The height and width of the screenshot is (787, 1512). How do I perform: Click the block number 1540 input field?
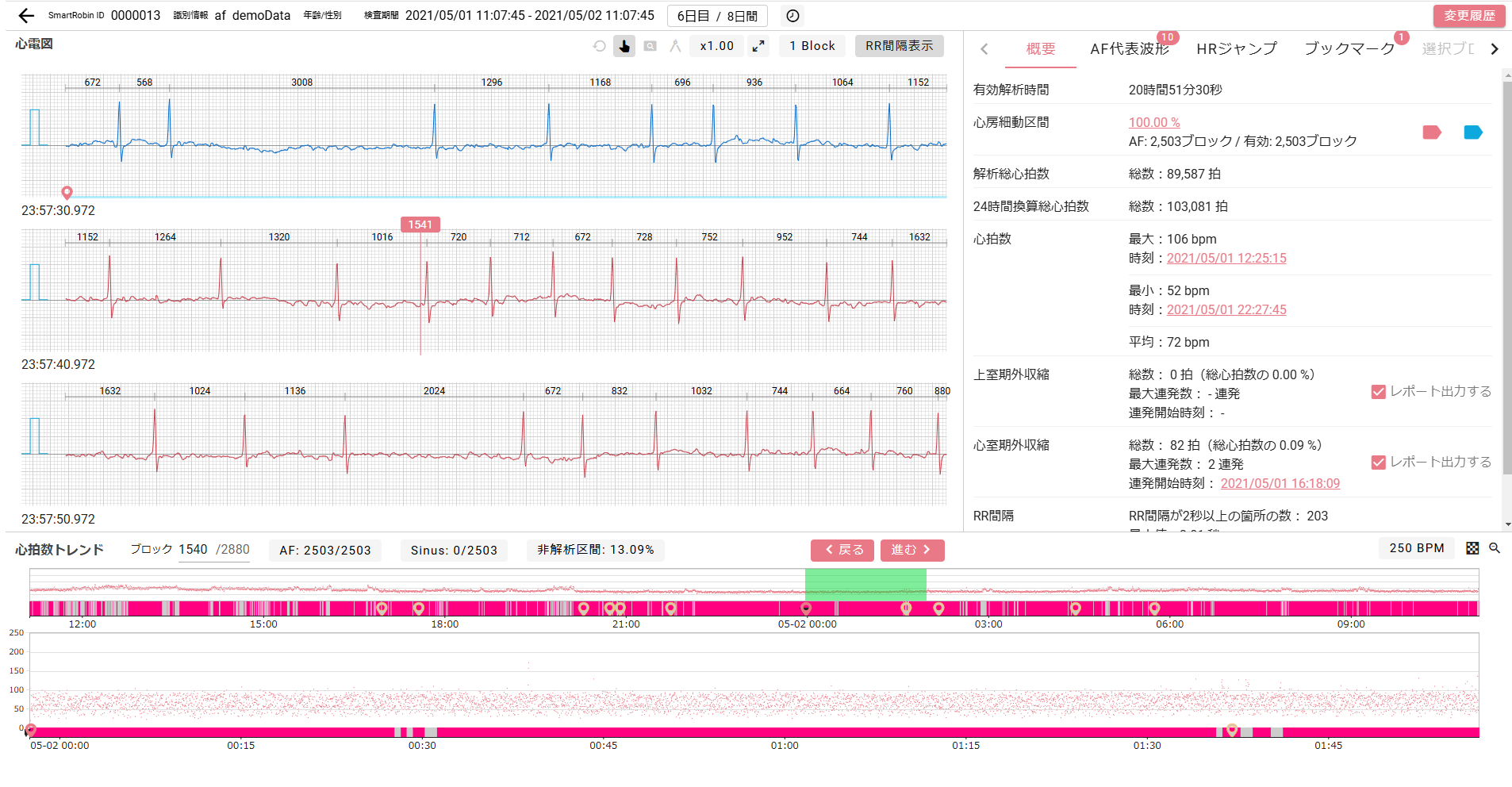tap(193, 550)
